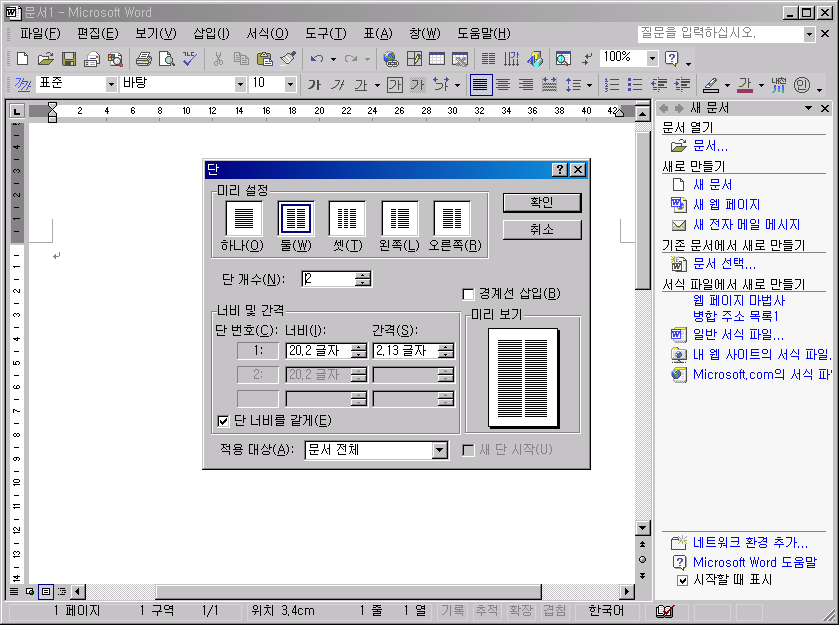
Task: Click the Save icon in the toolbar
Action: 69,59
